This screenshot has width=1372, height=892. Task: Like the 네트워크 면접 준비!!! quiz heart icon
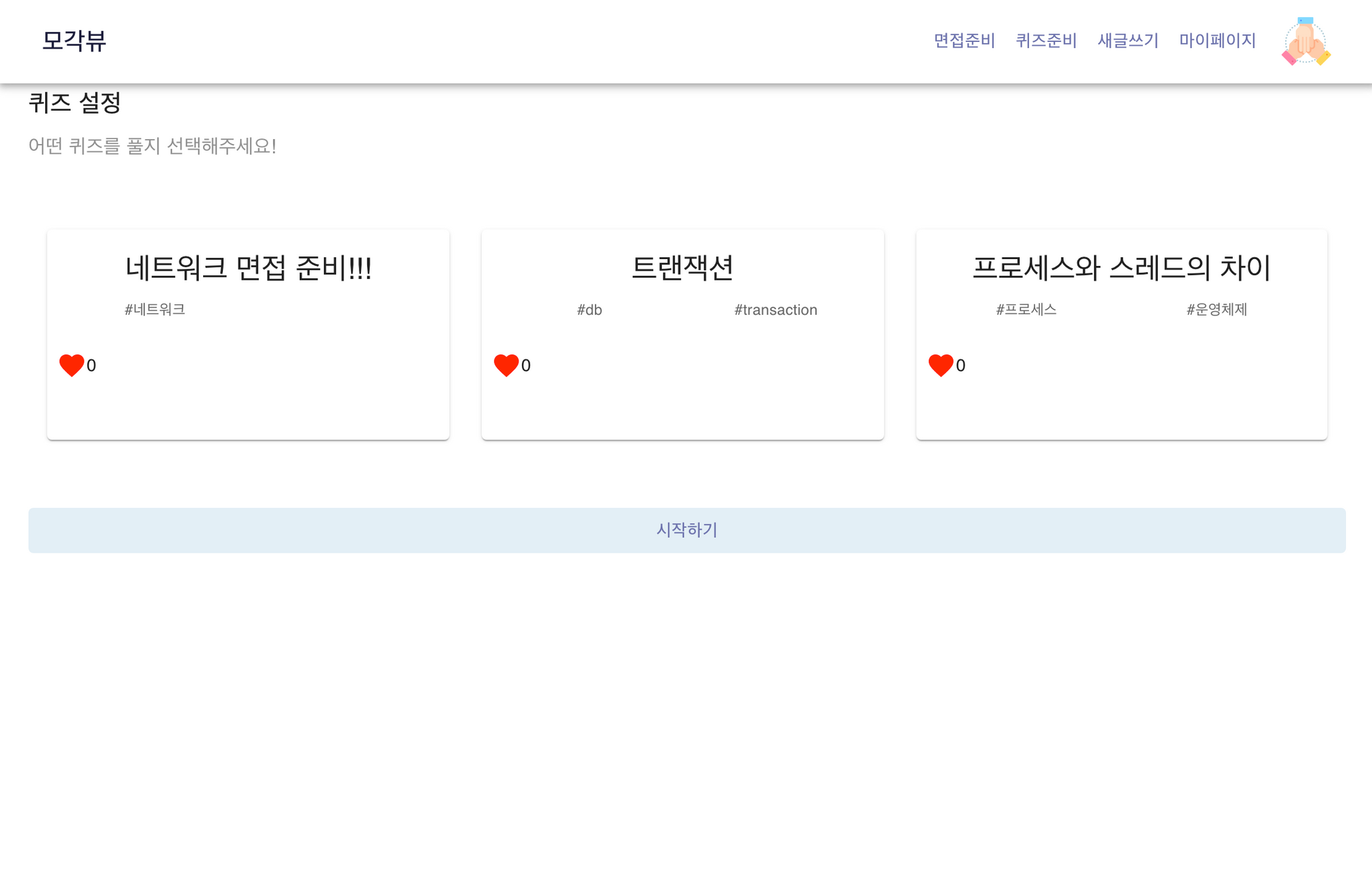tap(71, 364)
